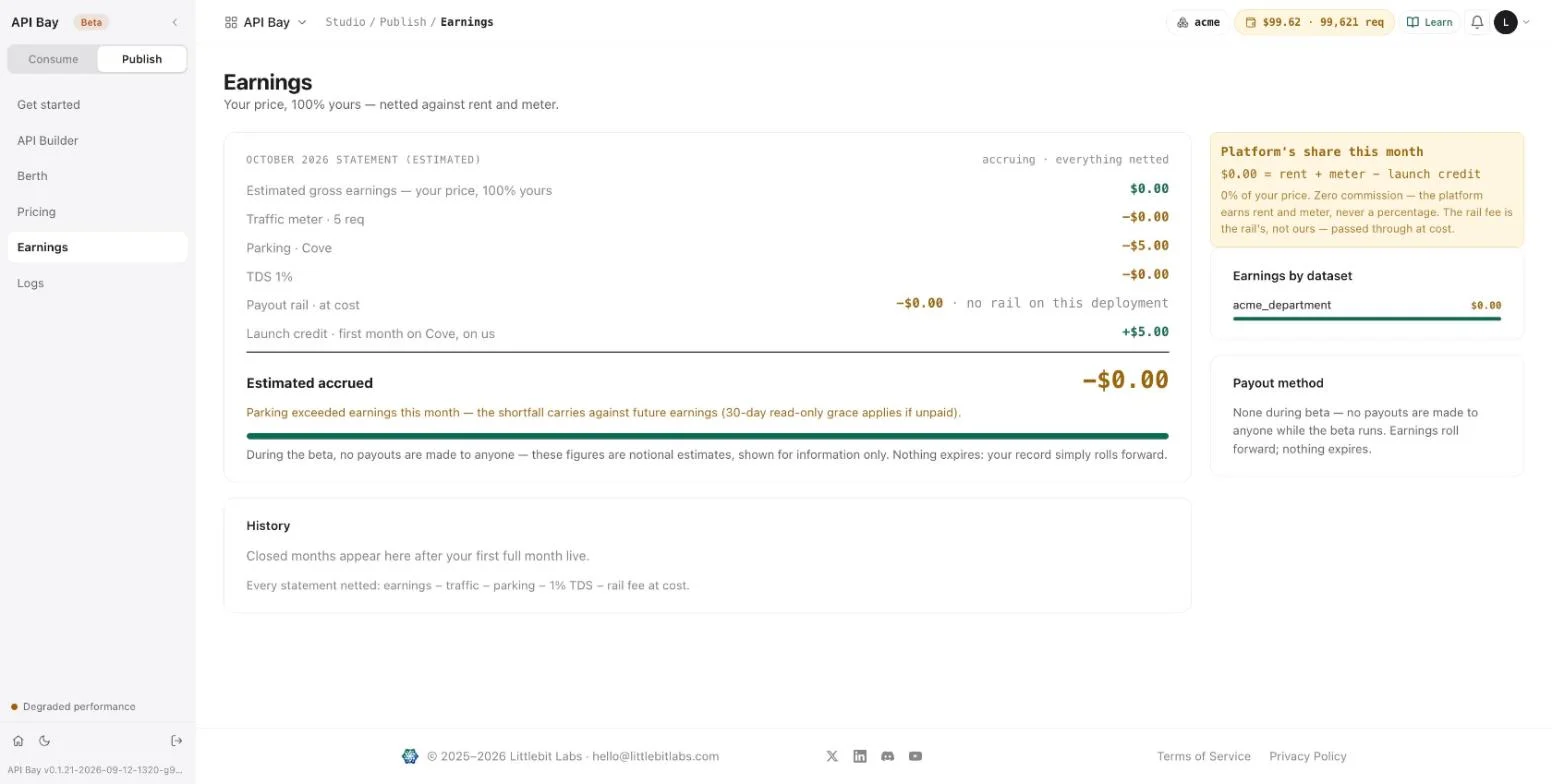
Task: Click the Studio breadcrumb
Action: point(345,22)
